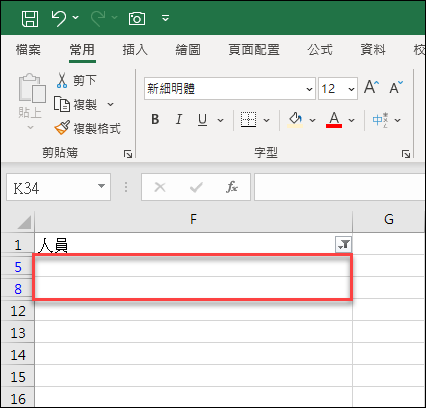Select column G header
Image resolution: width=426 pixels, height=408 pixels.
coord(389,220)
